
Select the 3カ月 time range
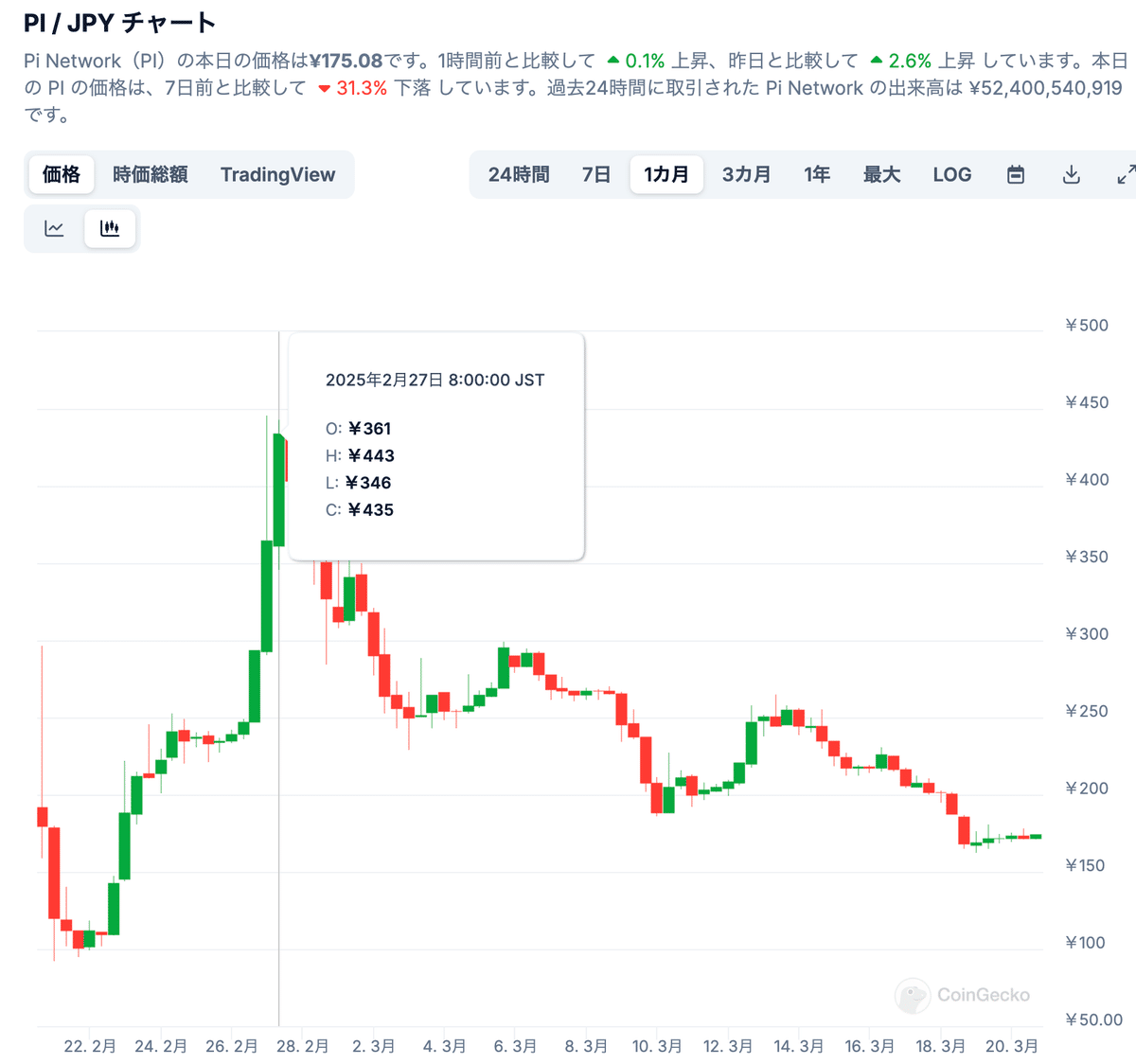click(746, 174)
